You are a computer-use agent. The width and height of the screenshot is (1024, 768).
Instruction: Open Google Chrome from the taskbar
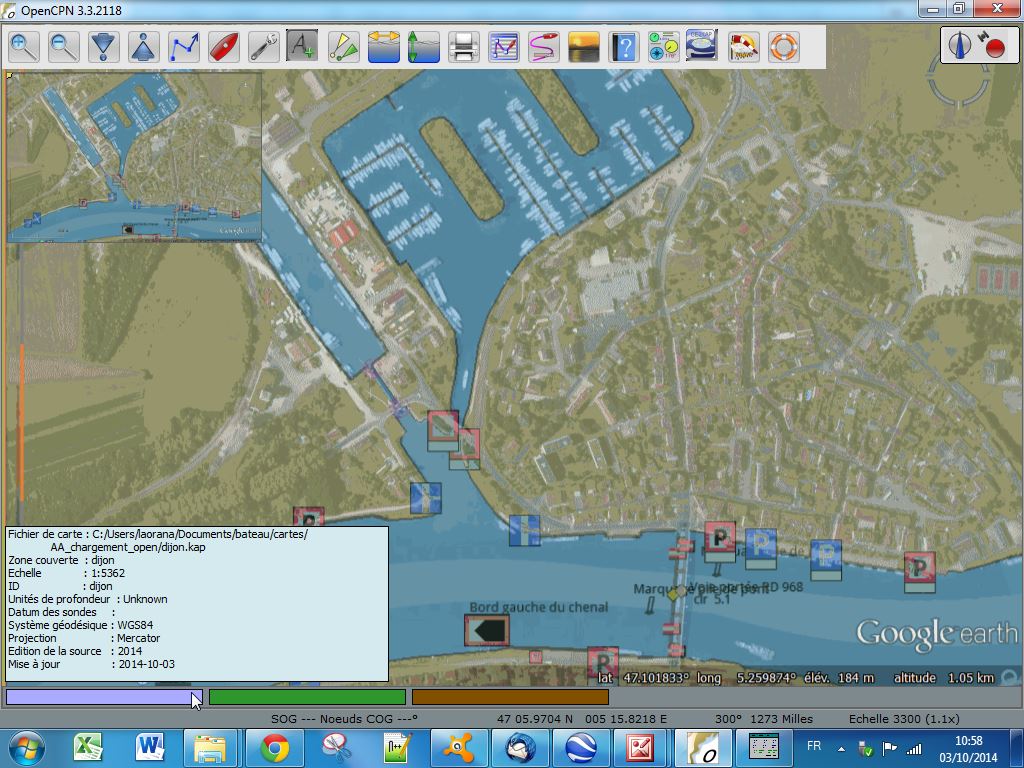[x=275, y=748]
